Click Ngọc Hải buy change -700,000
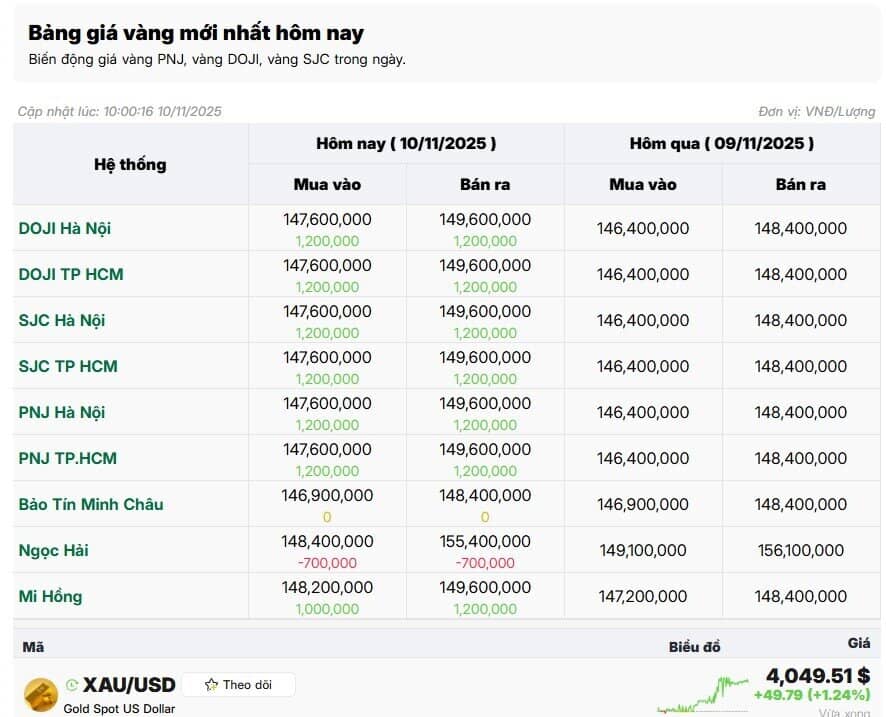Screen dimensions: 886x717 tap(327, 563)
